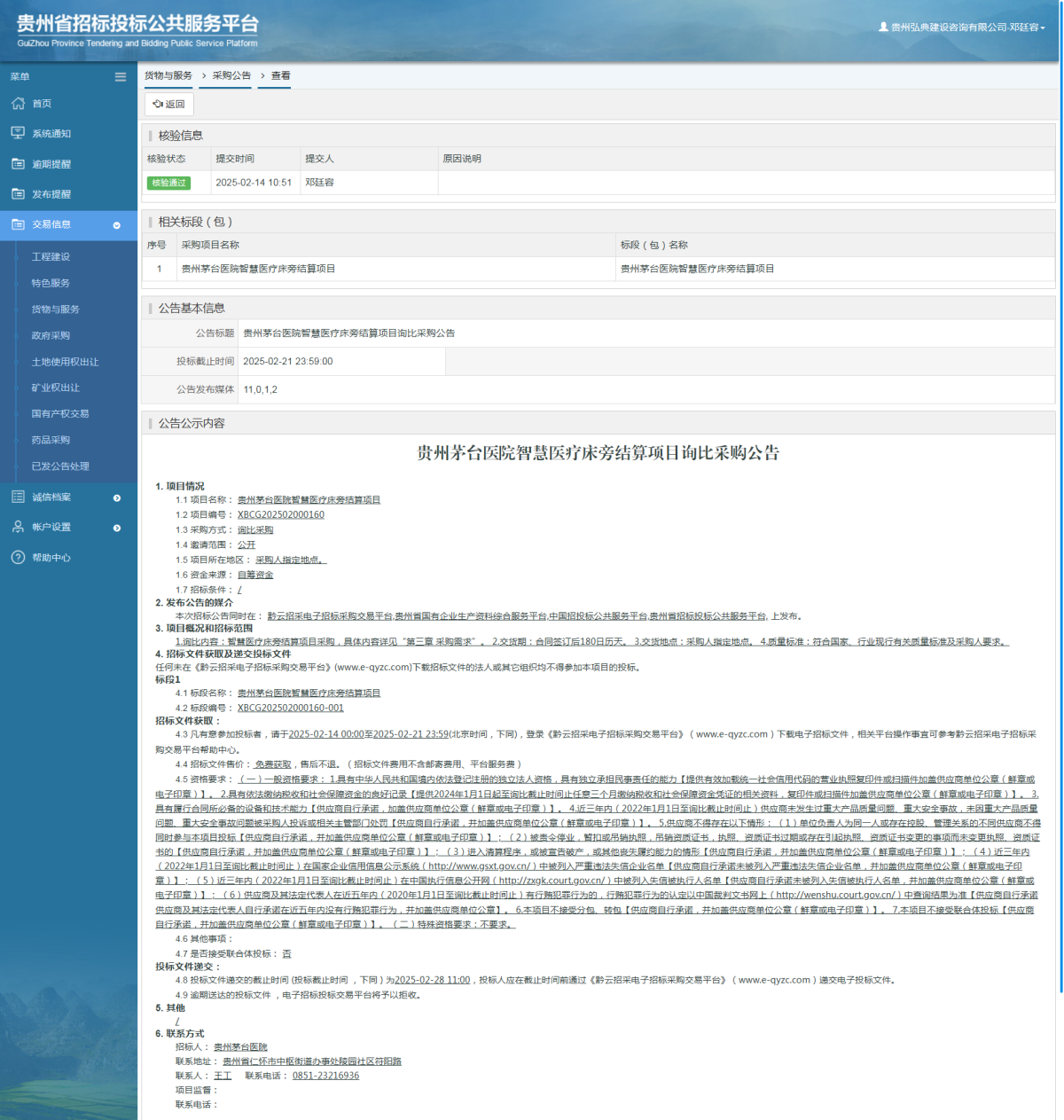Click the monitor icon for 系统通知
1064x1120 pixels.
[x=18, y=133]
